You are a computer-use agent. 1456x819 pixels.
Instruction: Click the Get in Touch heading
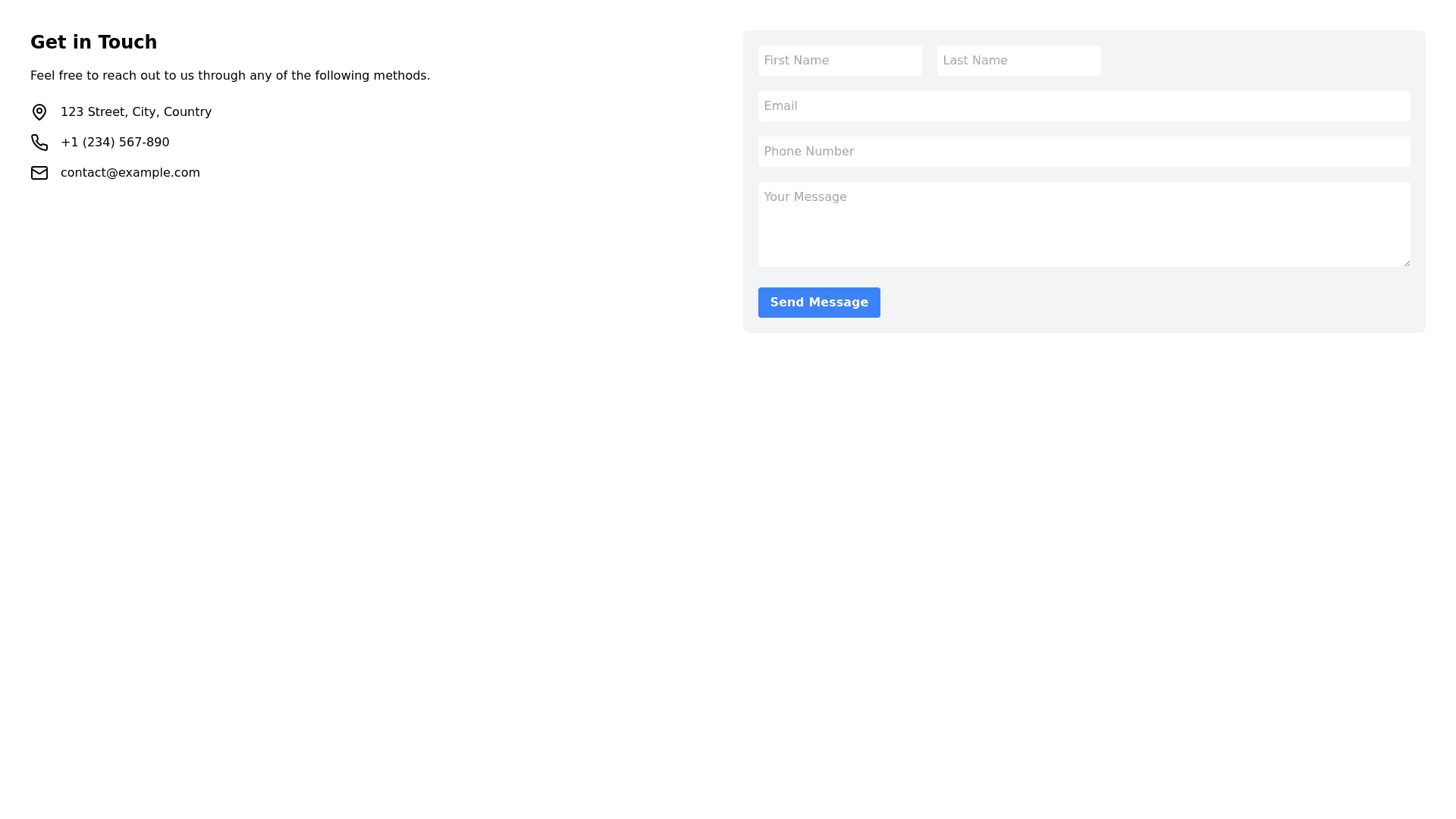pyautogui.click(x=93, y=42)
